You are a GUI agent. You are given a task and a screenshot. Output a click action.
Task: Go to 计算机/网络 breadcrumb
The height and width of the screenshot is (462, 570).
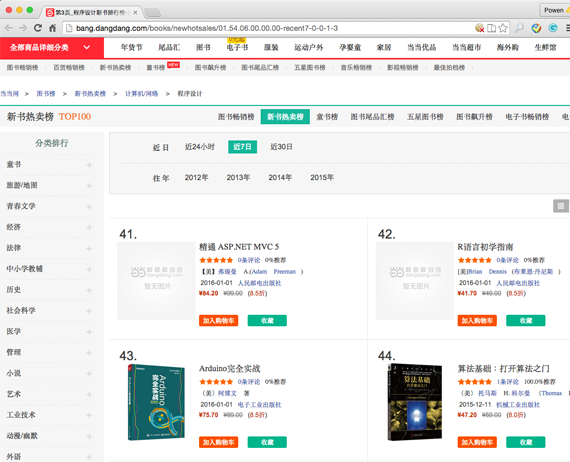141,94
